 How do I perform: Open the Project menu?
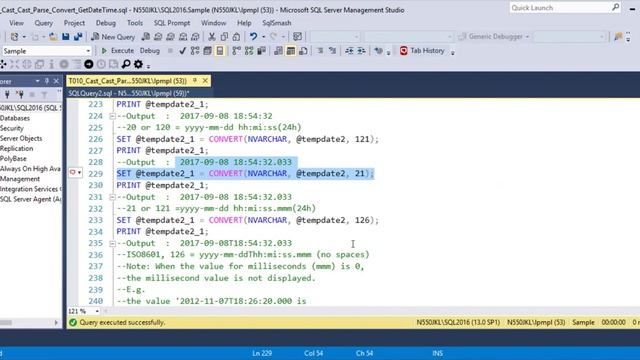point(74,23)
